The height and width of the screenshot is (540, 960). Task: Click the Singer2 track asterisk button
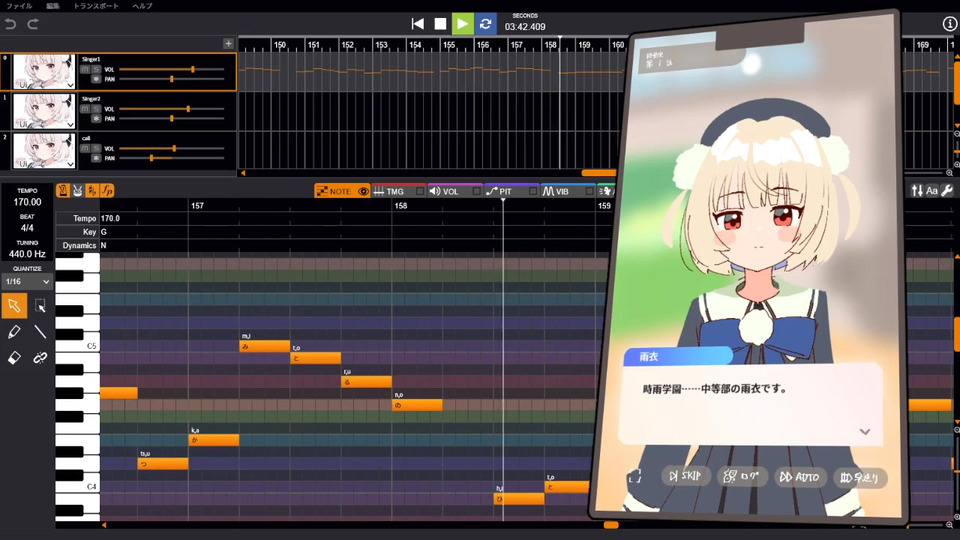(96, 119)
